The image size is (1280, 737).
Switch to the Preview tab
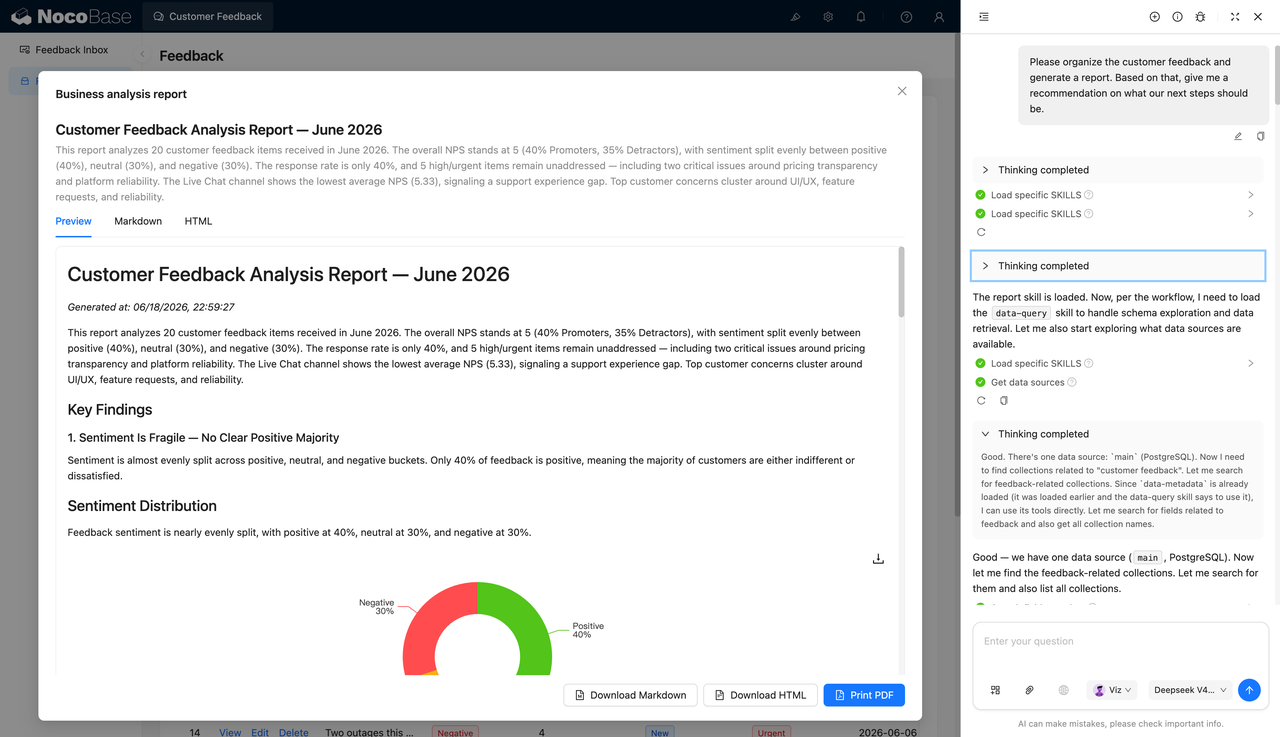73,221
